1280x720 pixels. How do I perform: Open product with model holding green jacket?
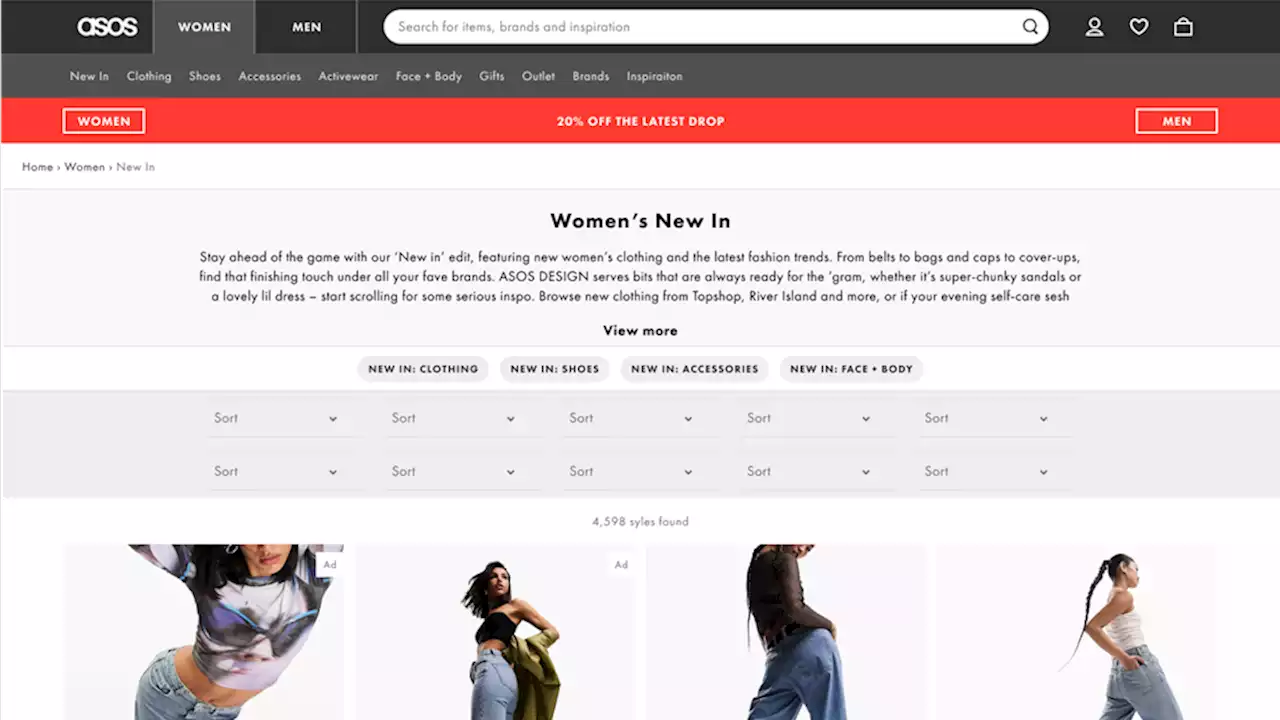[x=495, y=632]
